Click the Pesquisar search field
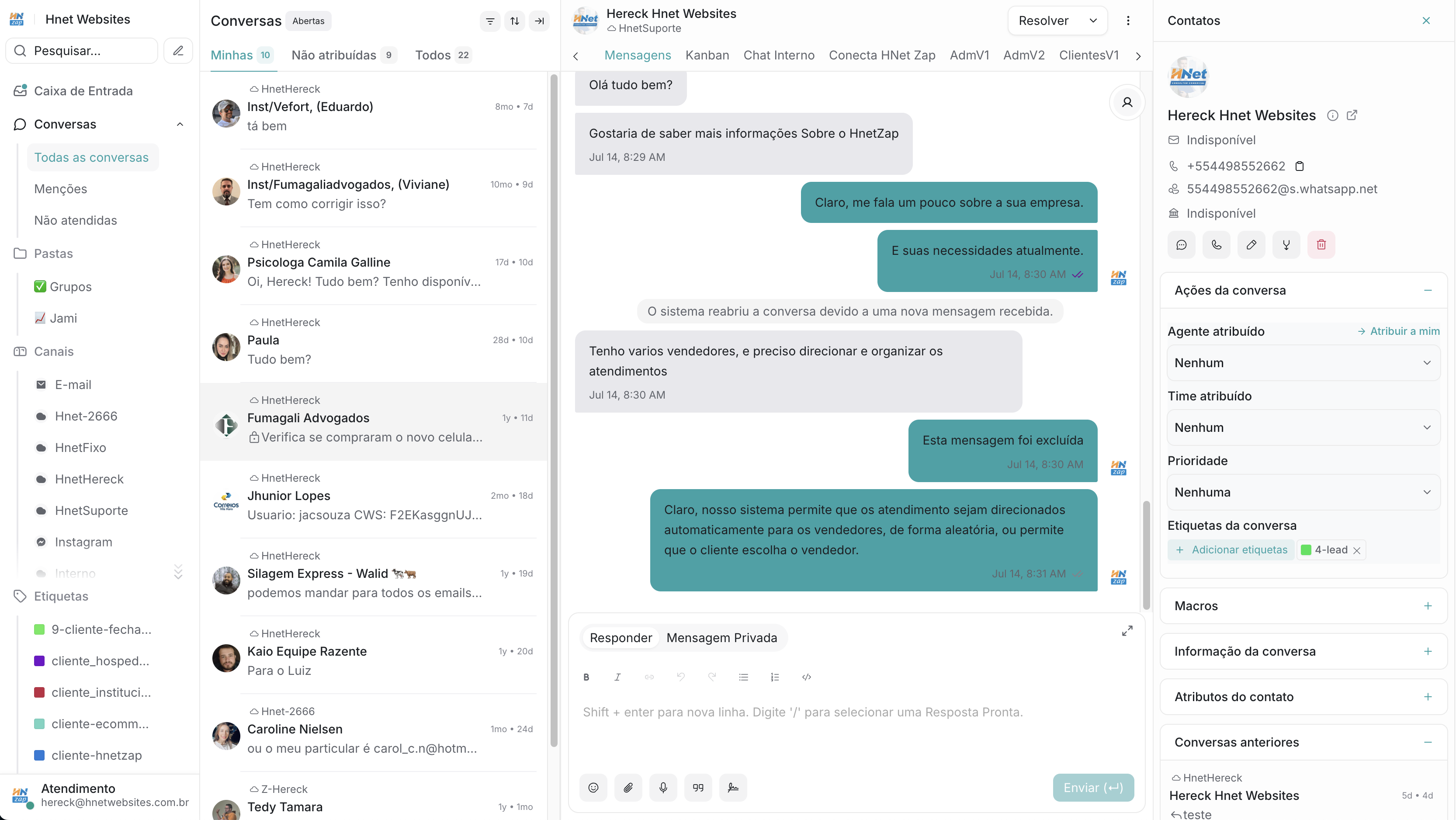The height and width of the screenshot is (820, 1456). [82, 50]
